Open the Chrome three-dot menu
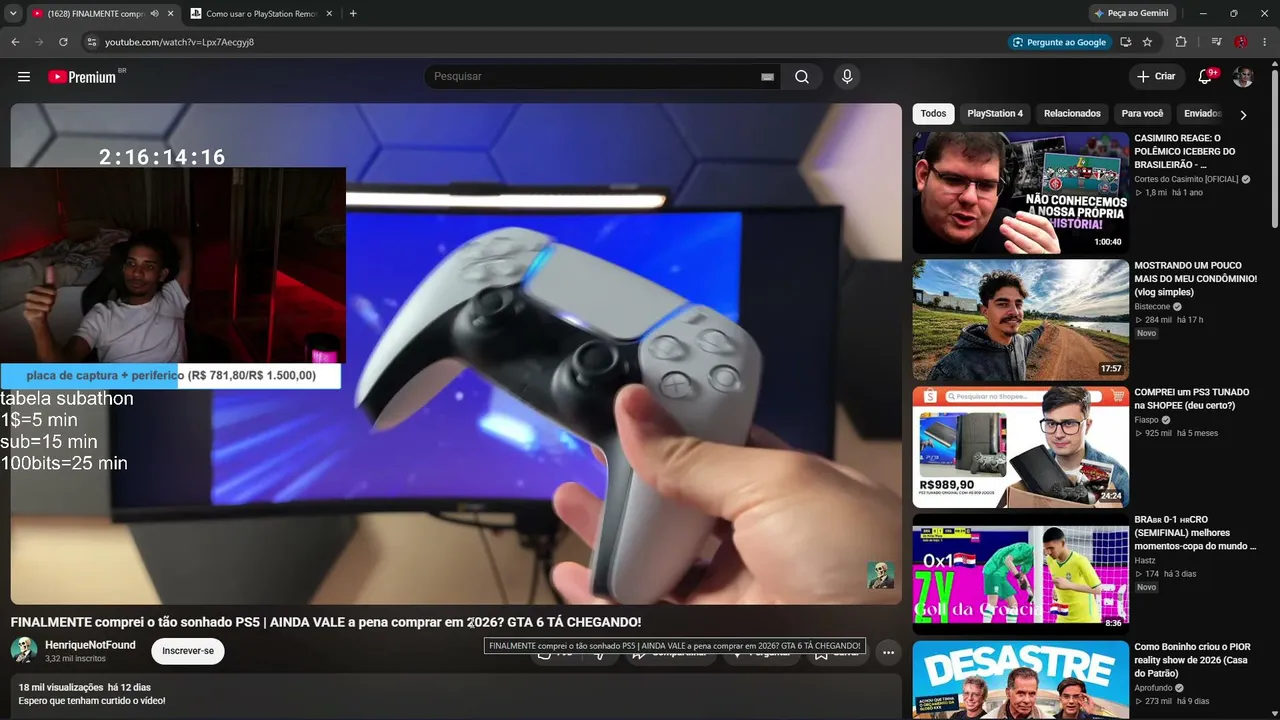The height and width of the screenshot is (720, 1280). point(1264,42)
